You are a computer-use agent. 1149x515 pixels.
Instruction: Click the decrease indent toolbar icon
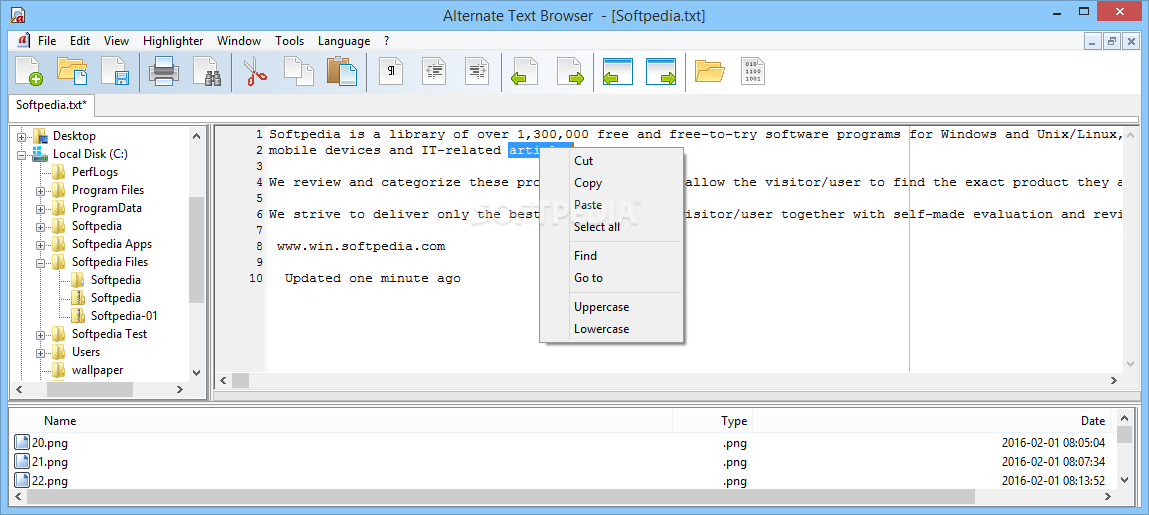click(x=435, y=71)
